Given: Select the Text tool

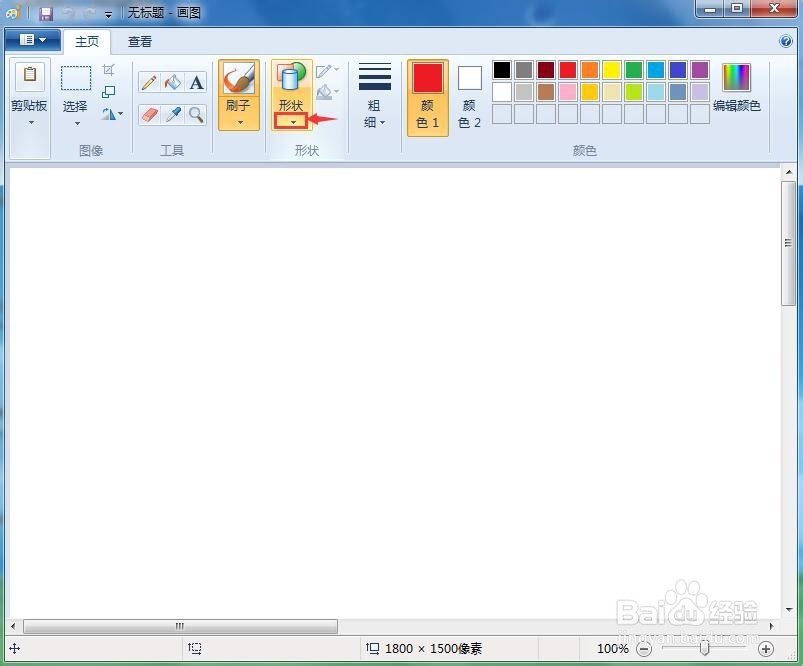Looking at the screenshot, I should coord(196,82).
